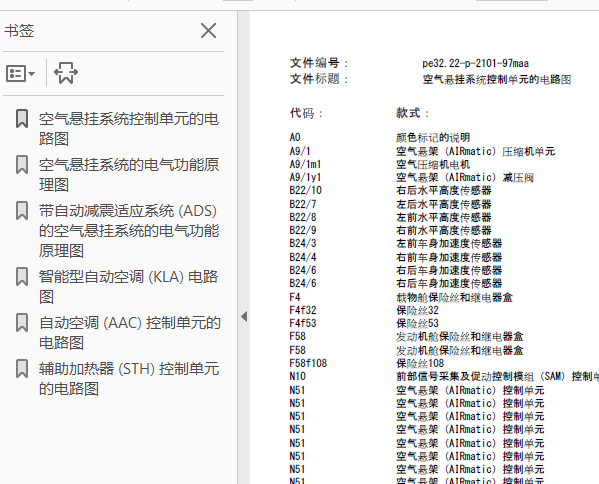Image resolution: width=599 pixels, height=484 pixels.
Task: Click code B24/4
Action: click(x=303, y=257)
